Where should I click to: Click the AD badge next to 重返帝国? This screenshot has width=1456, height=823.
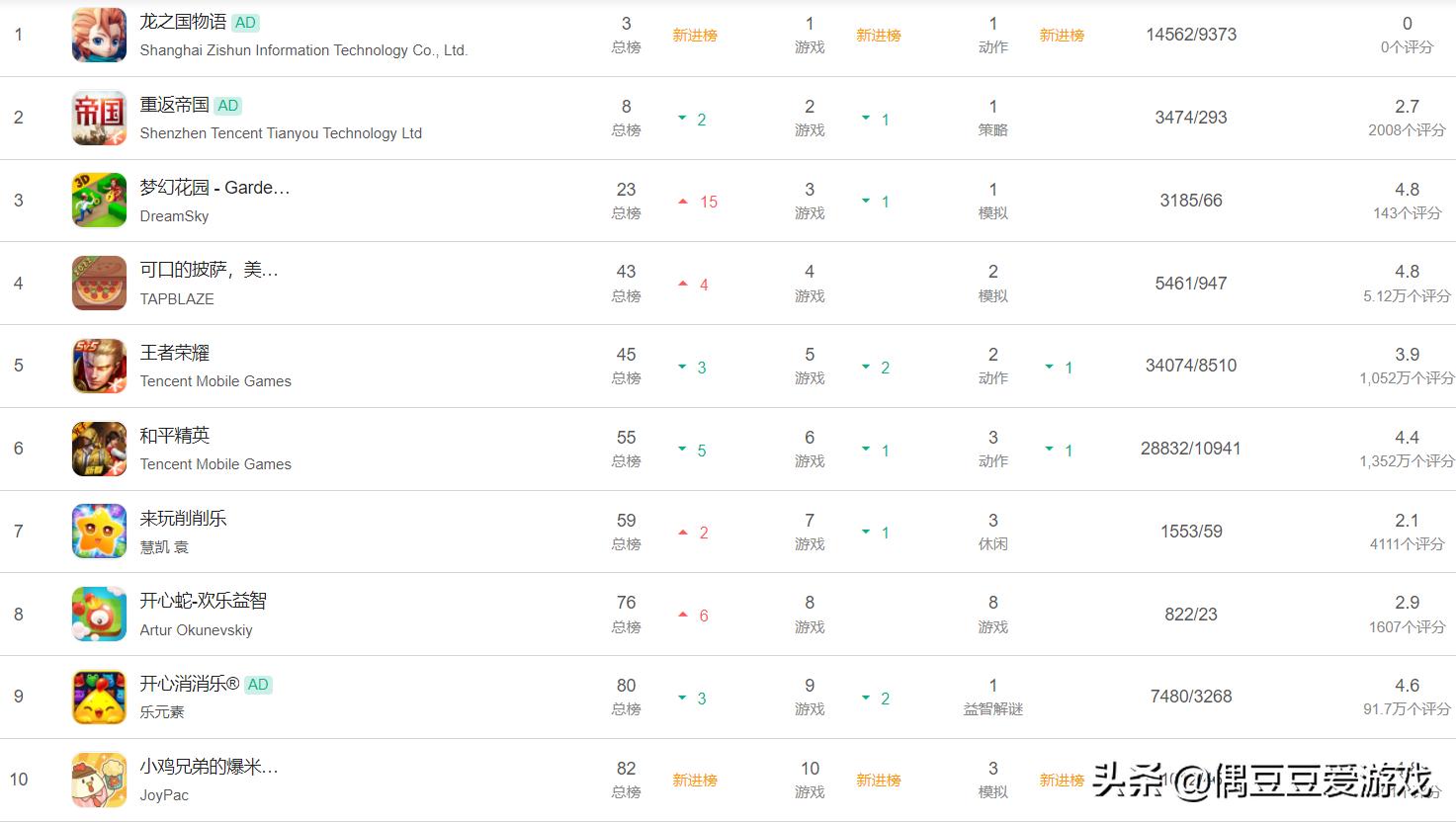[x=228, y=106]
